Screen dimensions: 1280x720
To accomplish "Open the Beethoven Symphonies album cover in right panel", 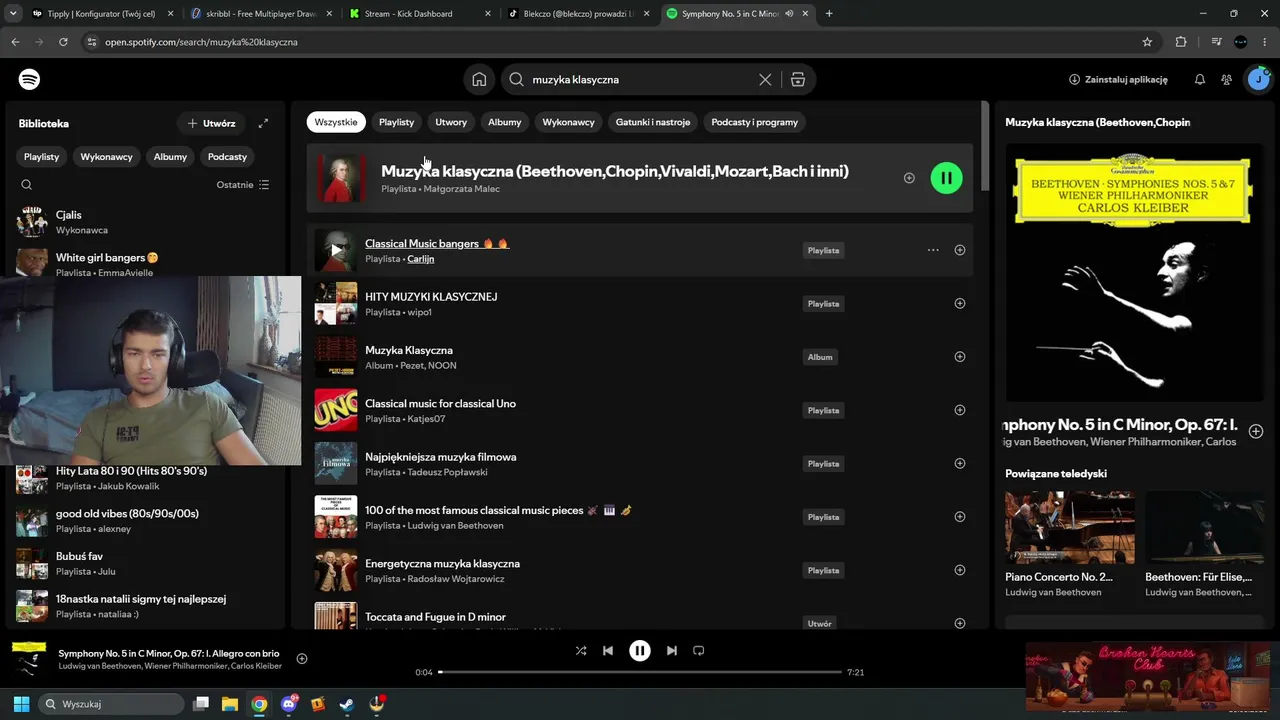I will tap(1135, 272).
